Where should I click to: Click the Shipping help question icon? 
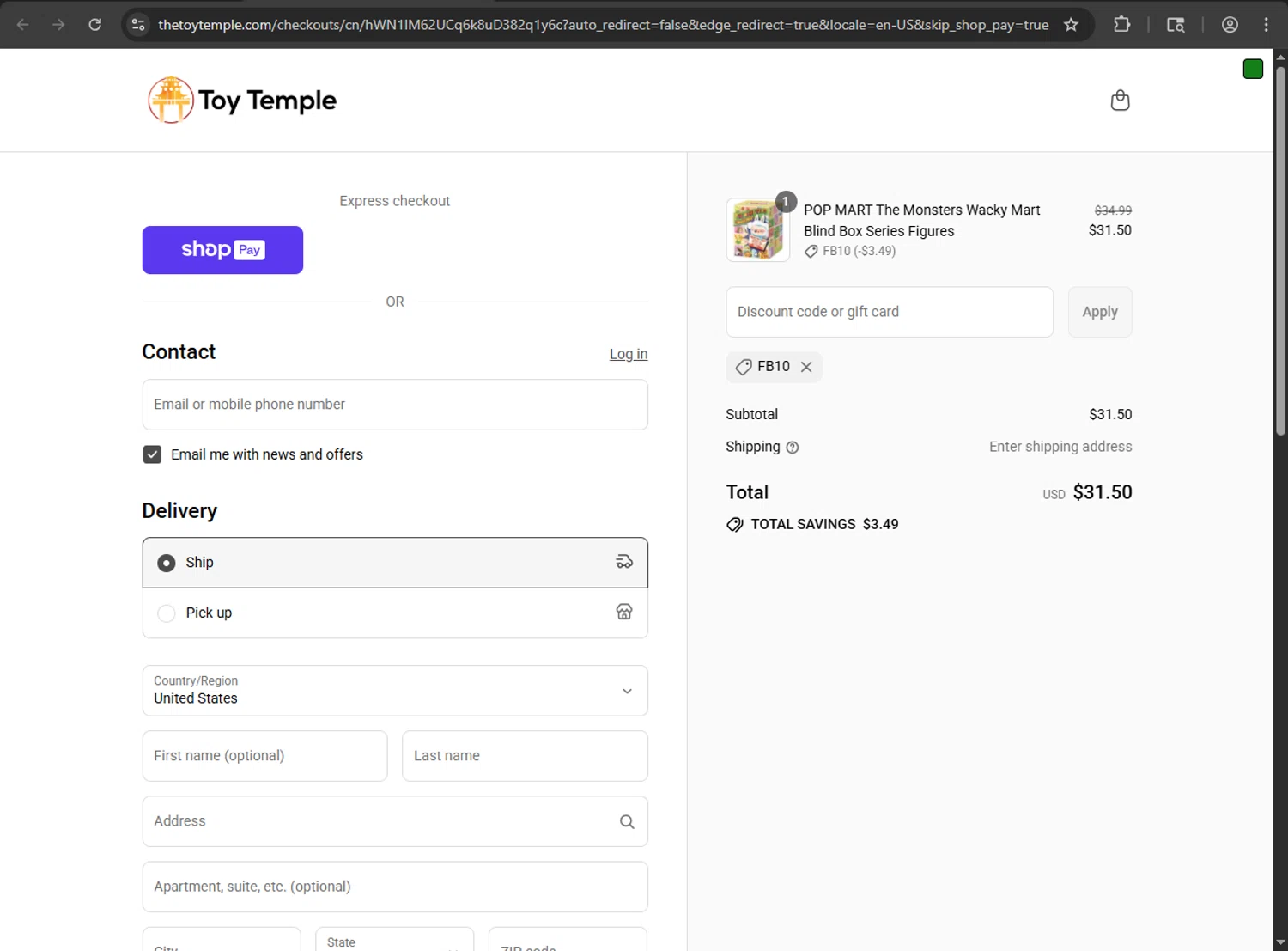[793, 447]
